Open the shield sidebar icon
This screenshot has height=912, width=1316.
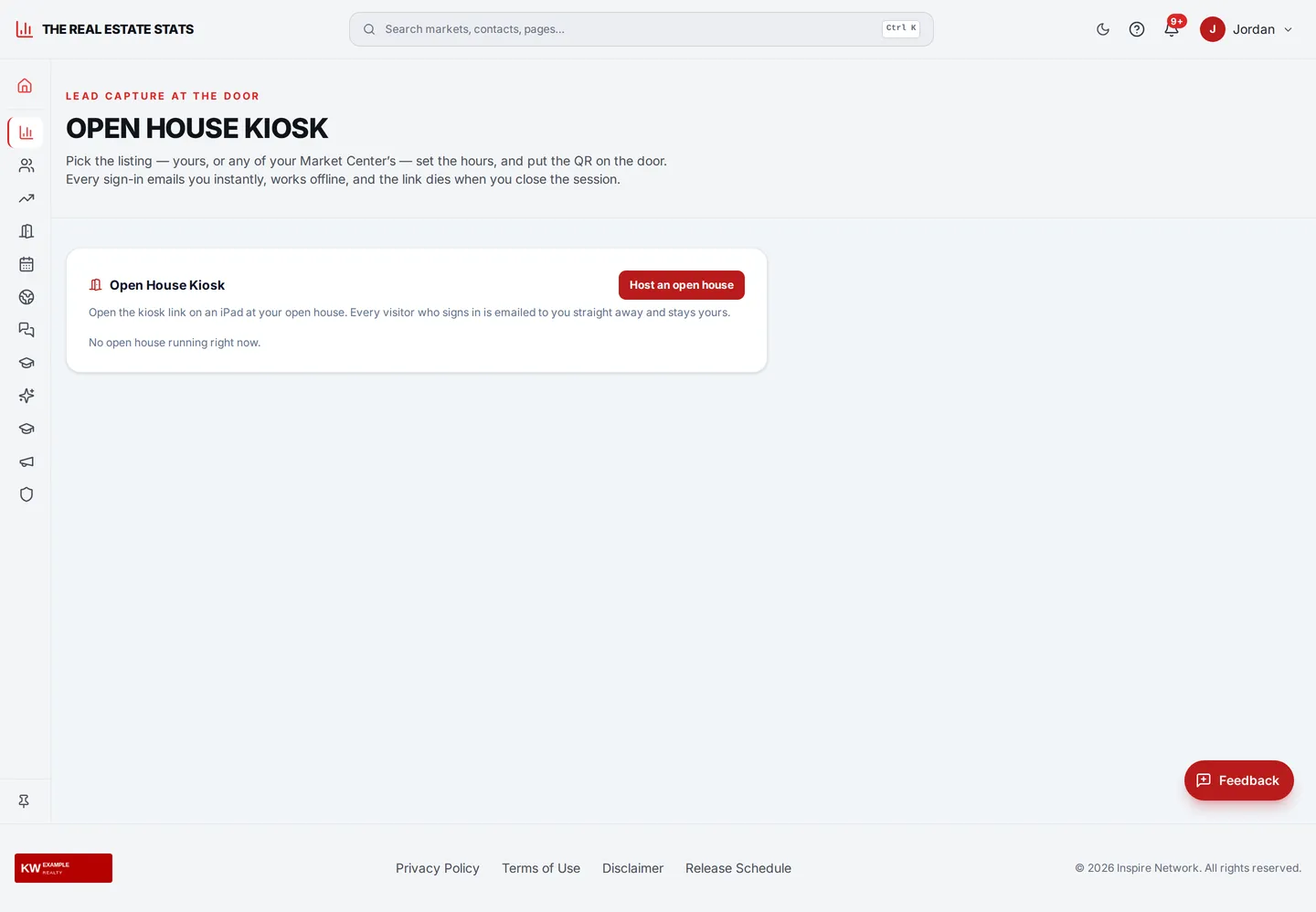coord(27,494)
